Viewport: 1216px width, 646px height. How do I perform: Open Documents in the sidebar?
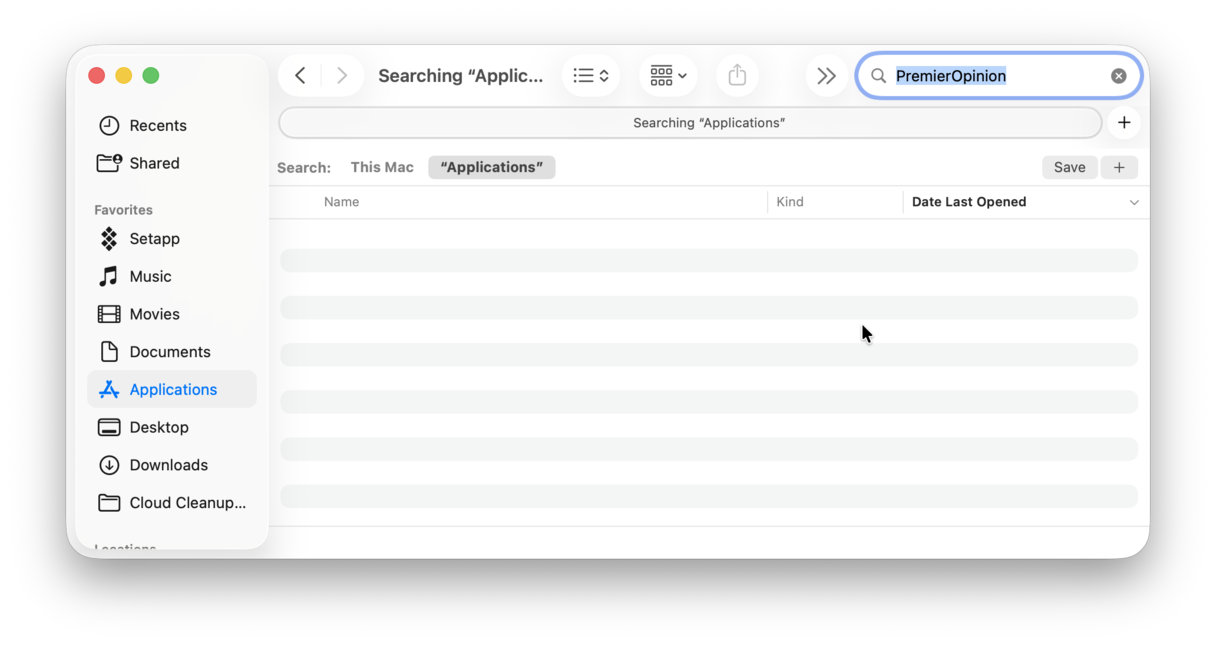coord(172,352)
